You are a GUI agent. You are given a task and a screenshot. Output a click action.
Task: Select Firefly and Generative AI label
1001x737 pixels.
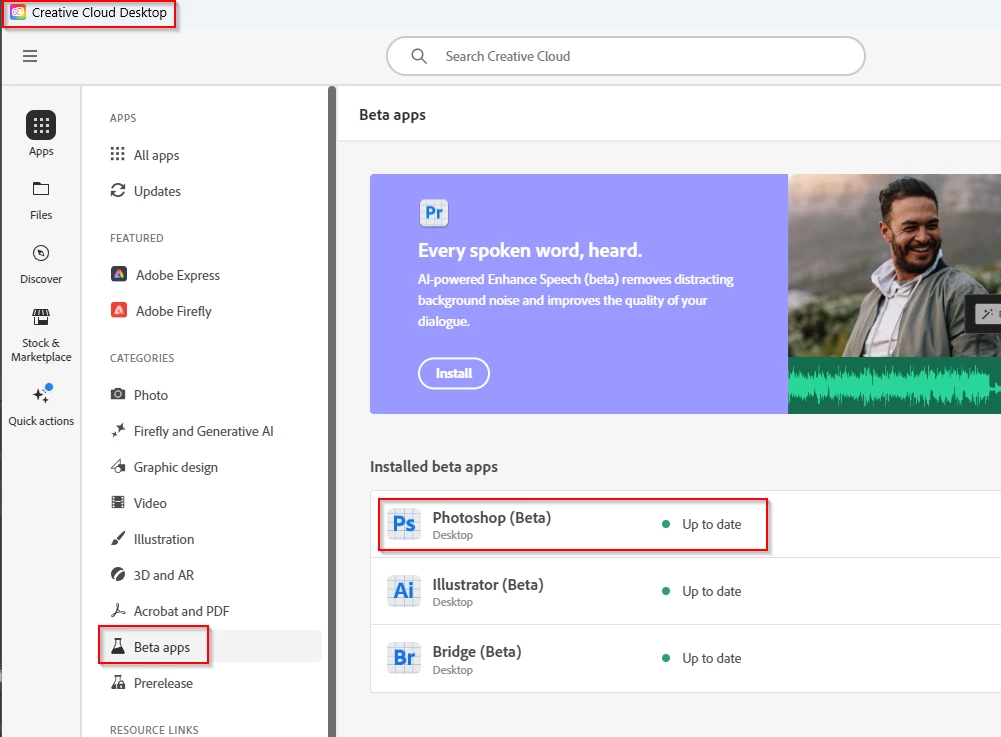click(204, 431)
